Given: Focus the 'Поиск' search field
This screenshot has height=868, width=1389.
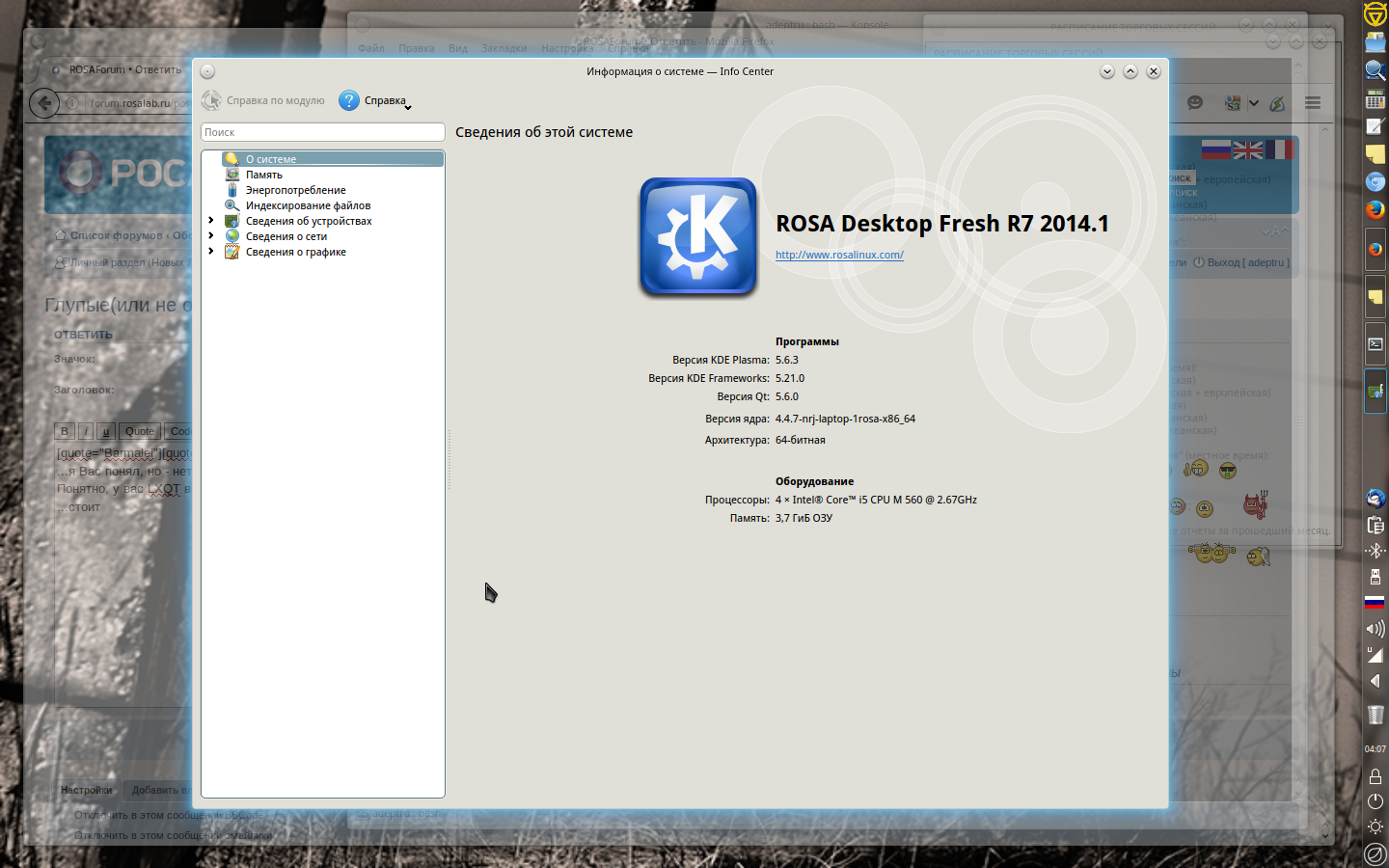Looking at the screenshot, I should coord(323,132).
